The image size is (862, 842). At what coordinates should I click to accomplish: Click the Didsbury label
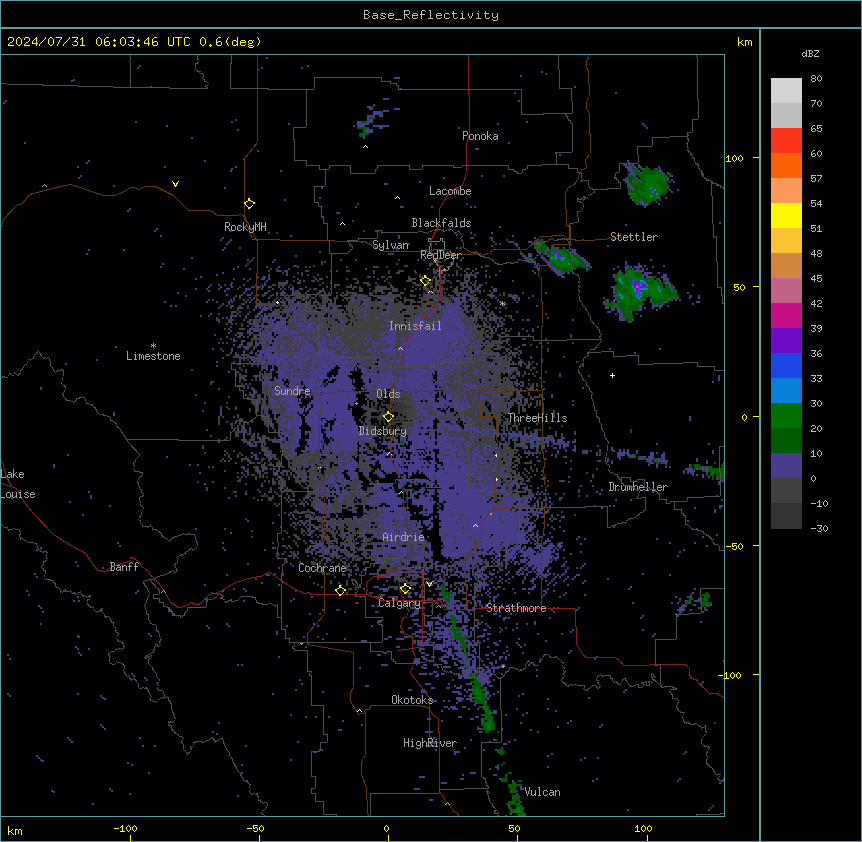[x=383, y=431]
